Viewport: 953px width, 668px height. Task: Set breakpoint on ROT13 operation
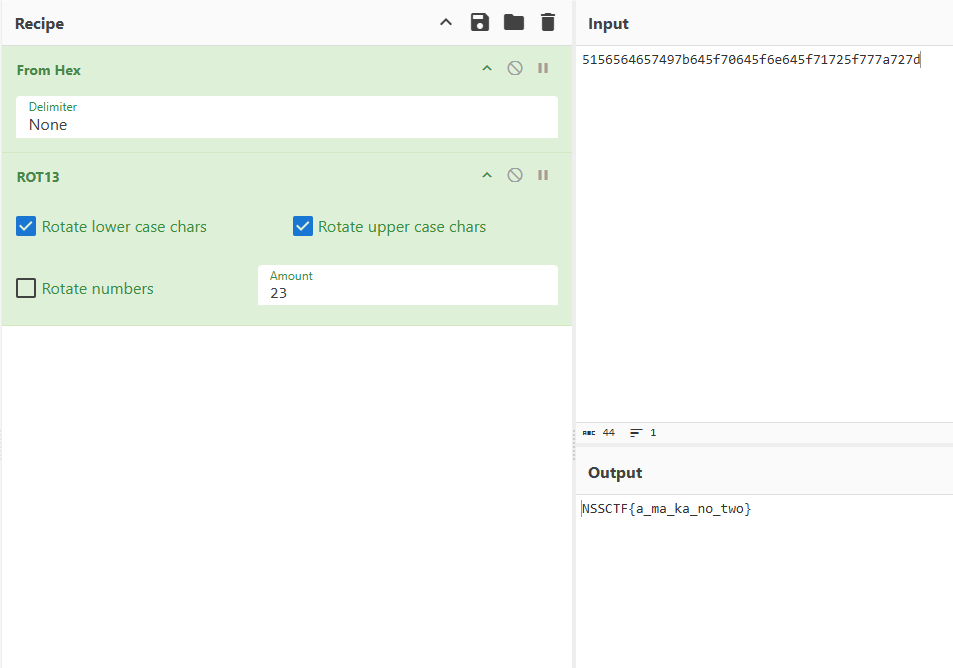click(x=543, y=175)
